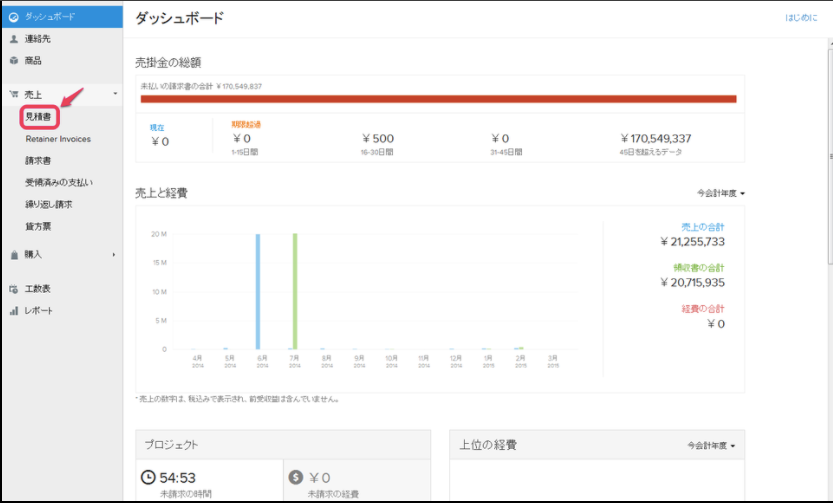Viewport: 833px width, 503px height.
Task: Click the purchases bag icon
Action: pyautogui.click(x=14, y=254)
